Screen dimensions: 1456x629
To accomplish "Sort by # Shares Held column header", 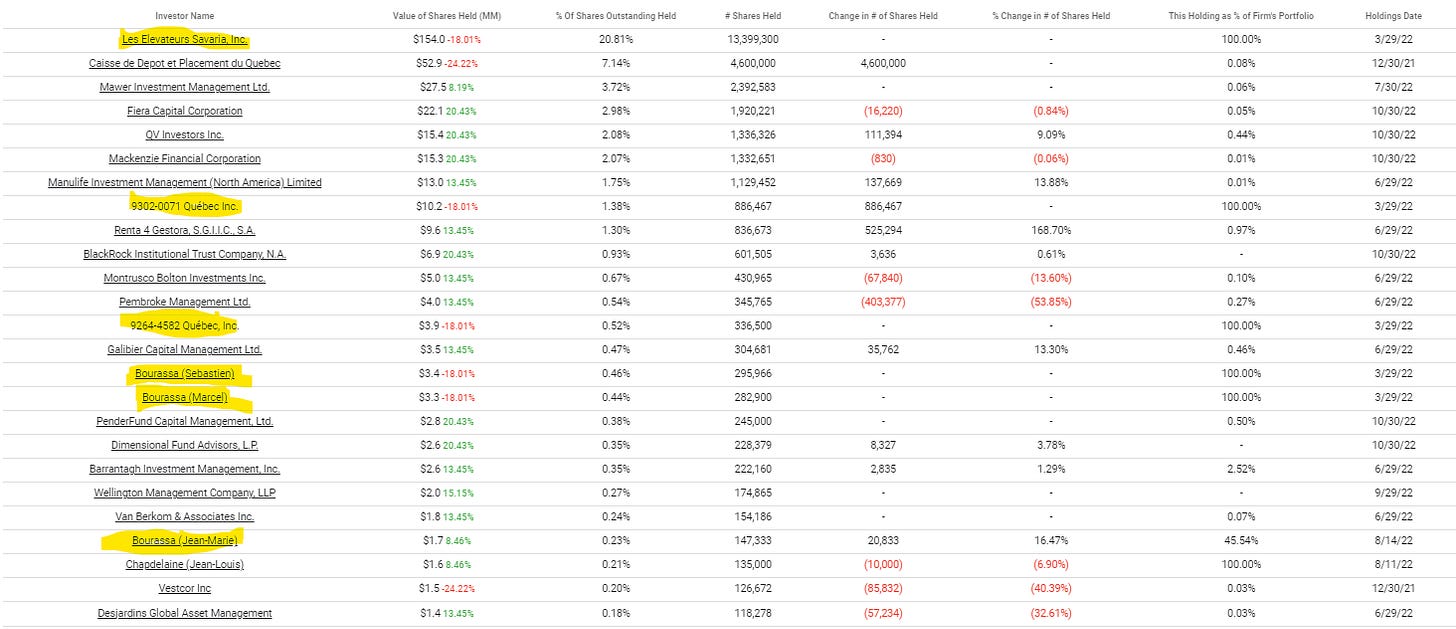I will (x=753, y=16).
